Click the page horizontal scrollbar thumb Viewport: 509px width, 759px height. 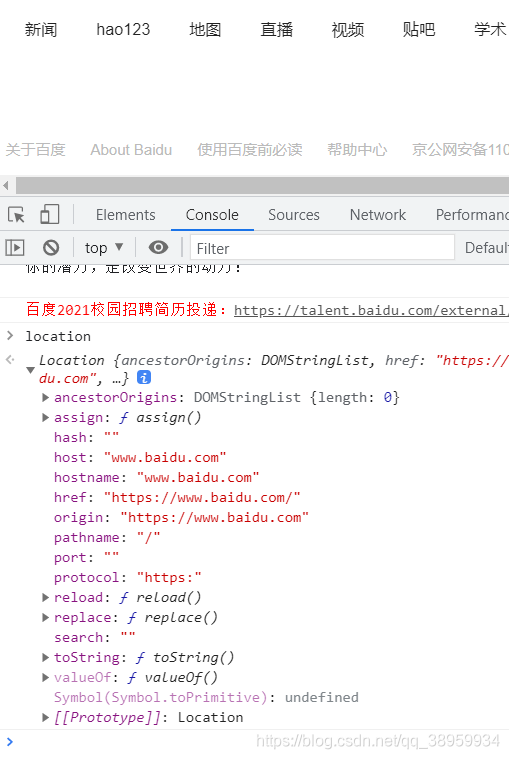tap(263, 185)
